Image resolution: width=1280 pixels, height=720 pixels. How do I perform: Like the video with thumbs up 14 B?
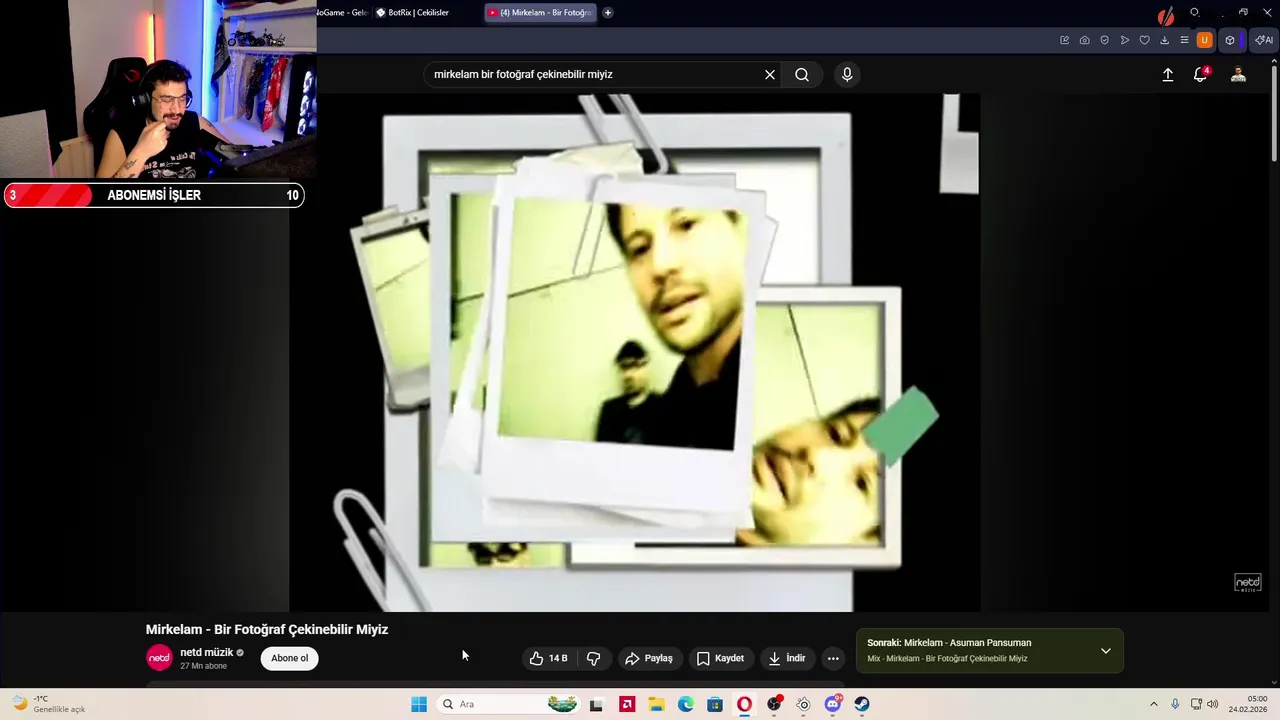click(x=548, y=658)
